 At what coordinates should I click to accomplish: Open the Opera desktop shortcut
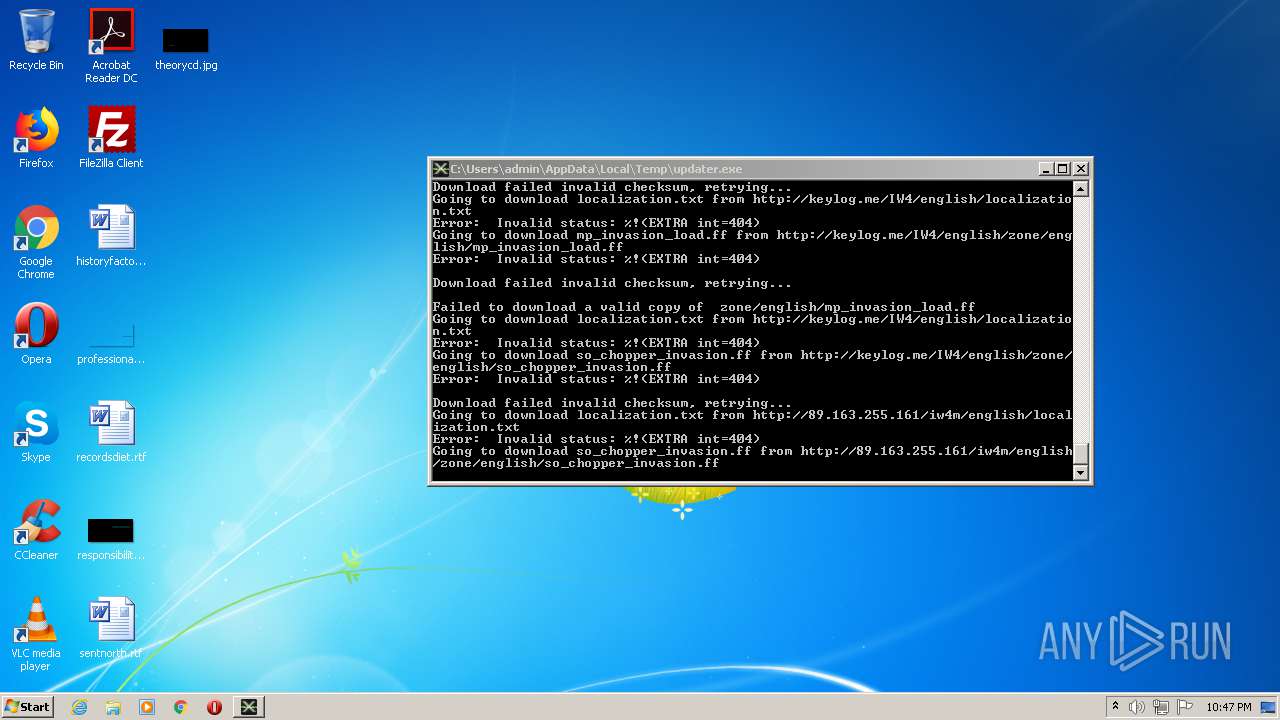[x=36, y=334]
